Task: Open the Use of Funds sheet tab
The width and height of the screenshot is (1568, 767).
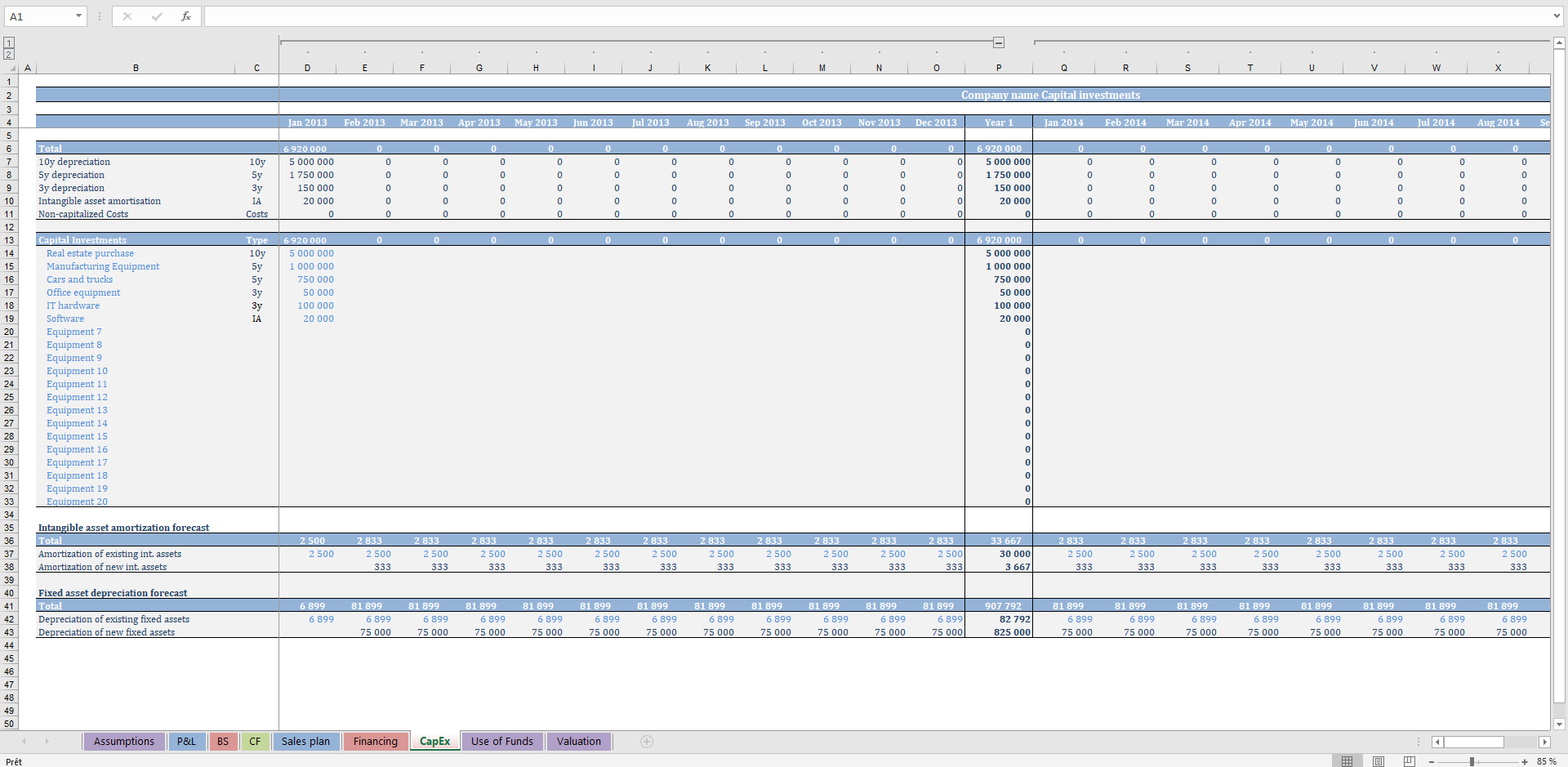Action: pos(502,742)
